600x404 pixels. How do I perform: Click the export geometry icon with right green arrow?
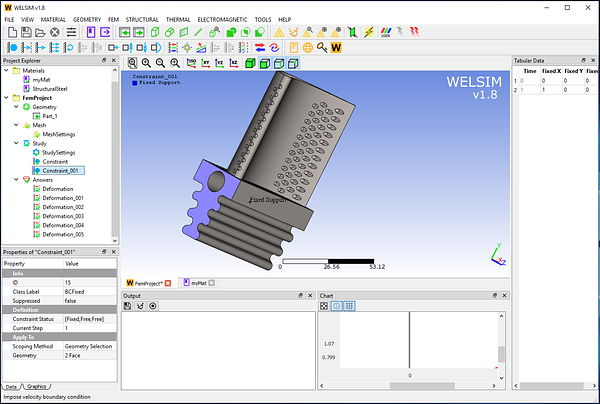[139, 32]
